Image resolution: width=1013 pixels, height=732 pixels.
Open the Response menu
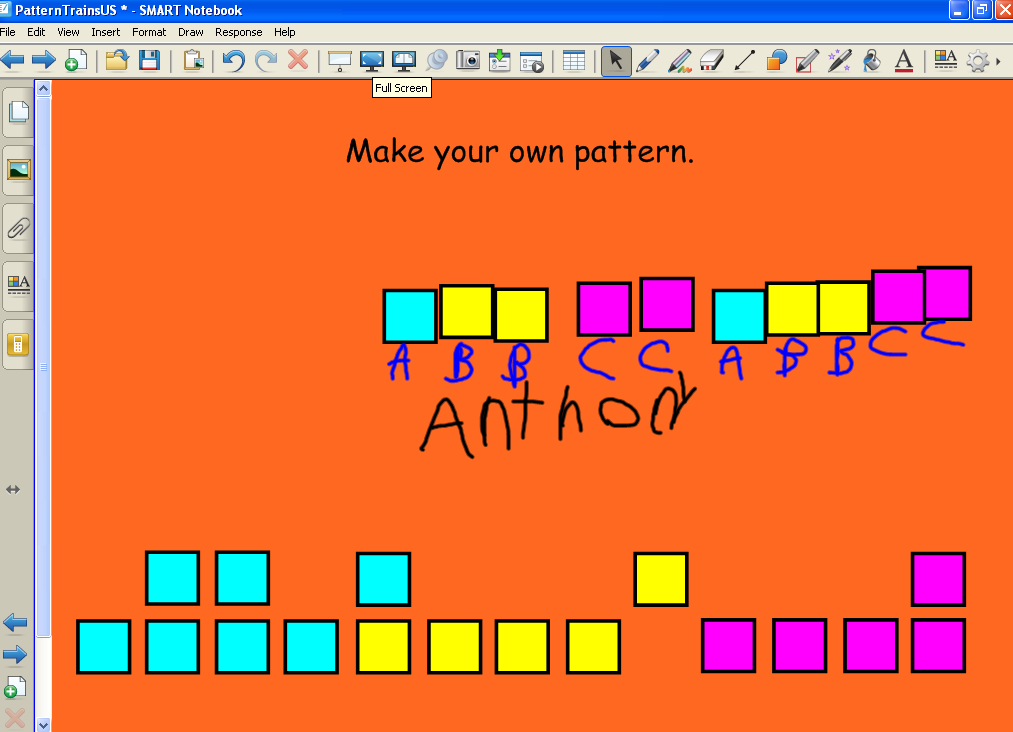238,32
